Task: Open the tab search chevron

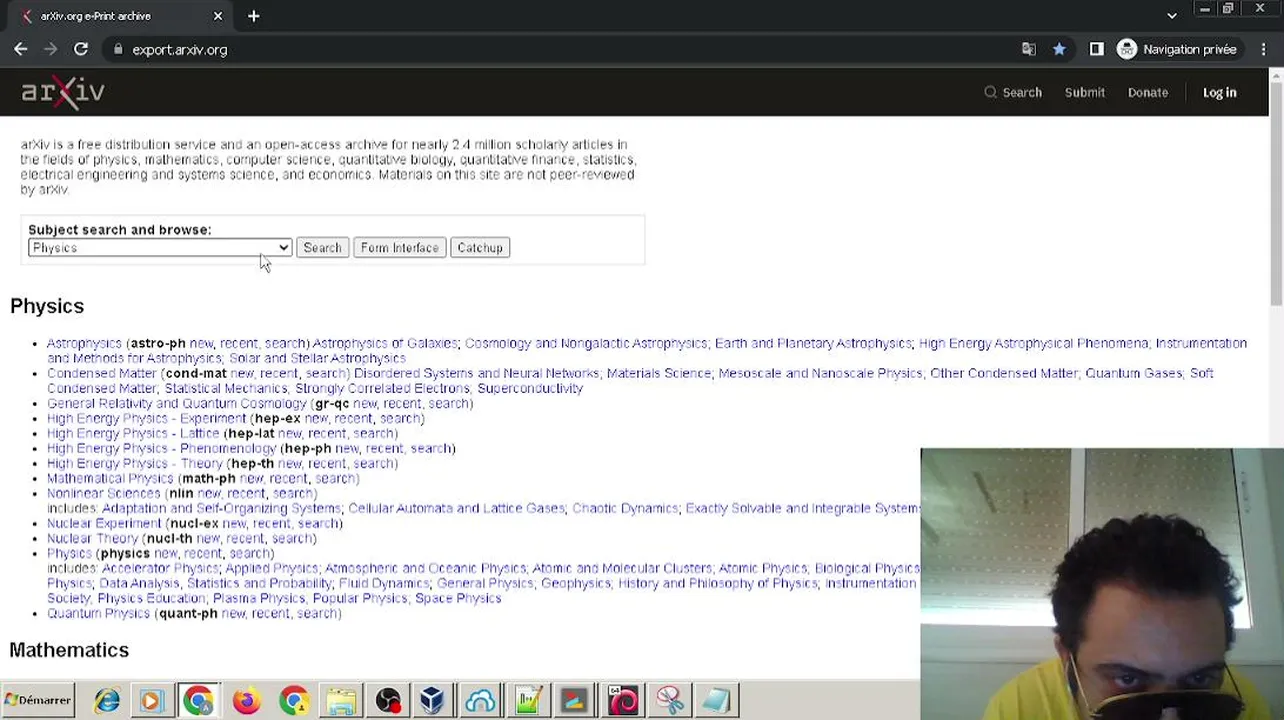Action: (1172, 16)
